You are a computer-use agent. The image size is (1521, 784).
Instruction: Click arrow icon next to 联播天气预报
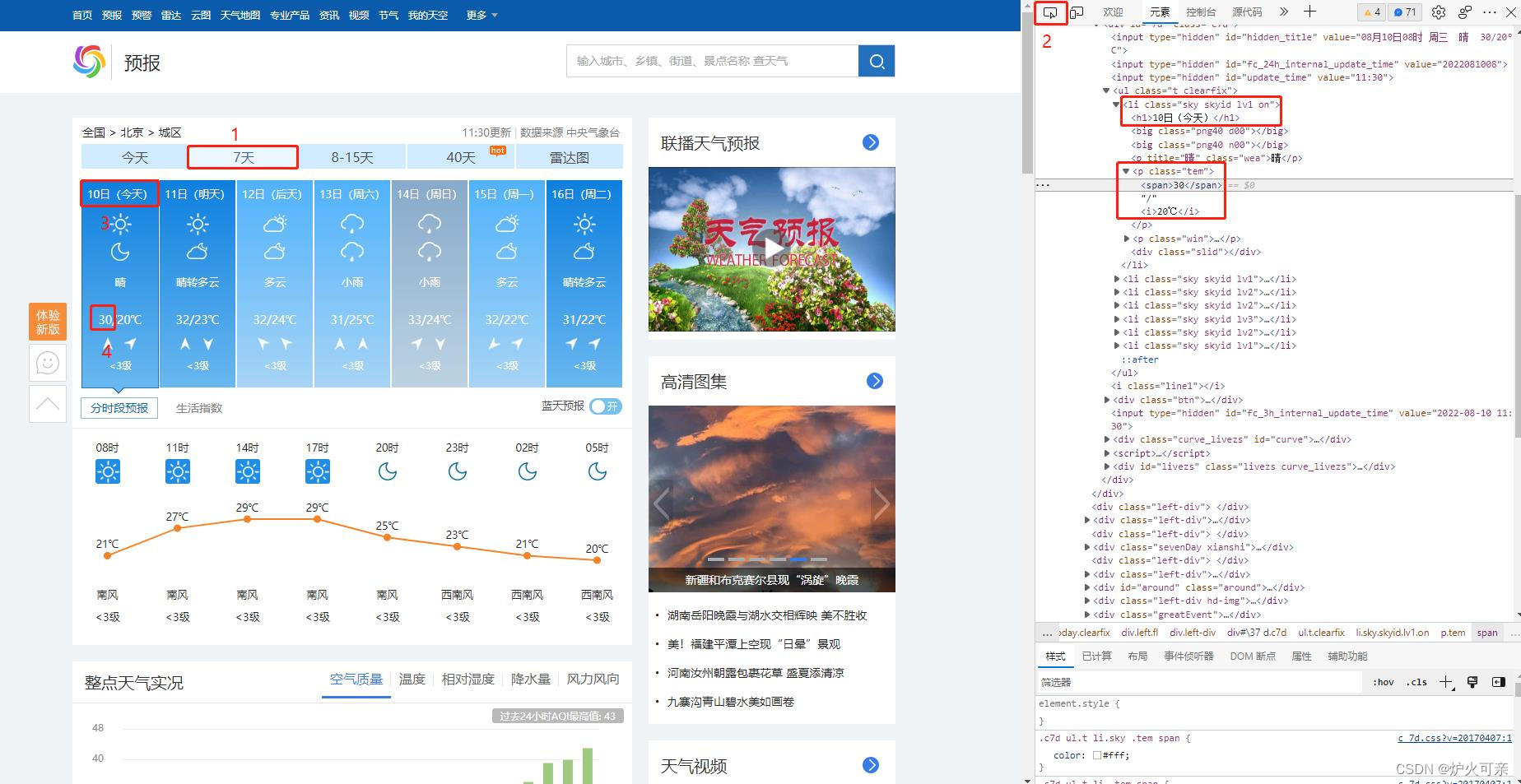point(871,142)
